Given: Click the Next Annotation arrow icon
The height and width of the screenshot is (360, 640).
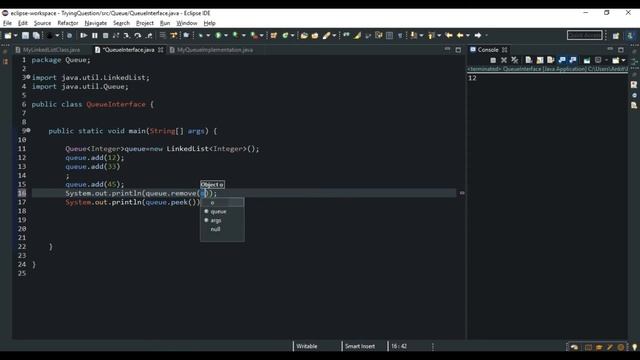Looking at the screenshot, I should tap(413, 36).
